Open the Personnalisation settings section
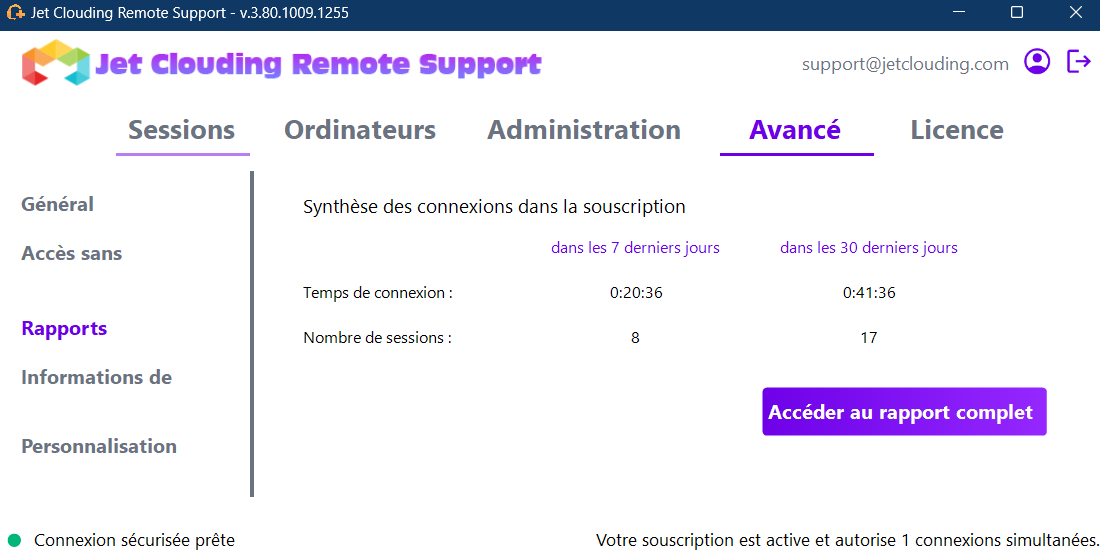Viewport: 1100px width, 551px height. [x=99, y=446]
